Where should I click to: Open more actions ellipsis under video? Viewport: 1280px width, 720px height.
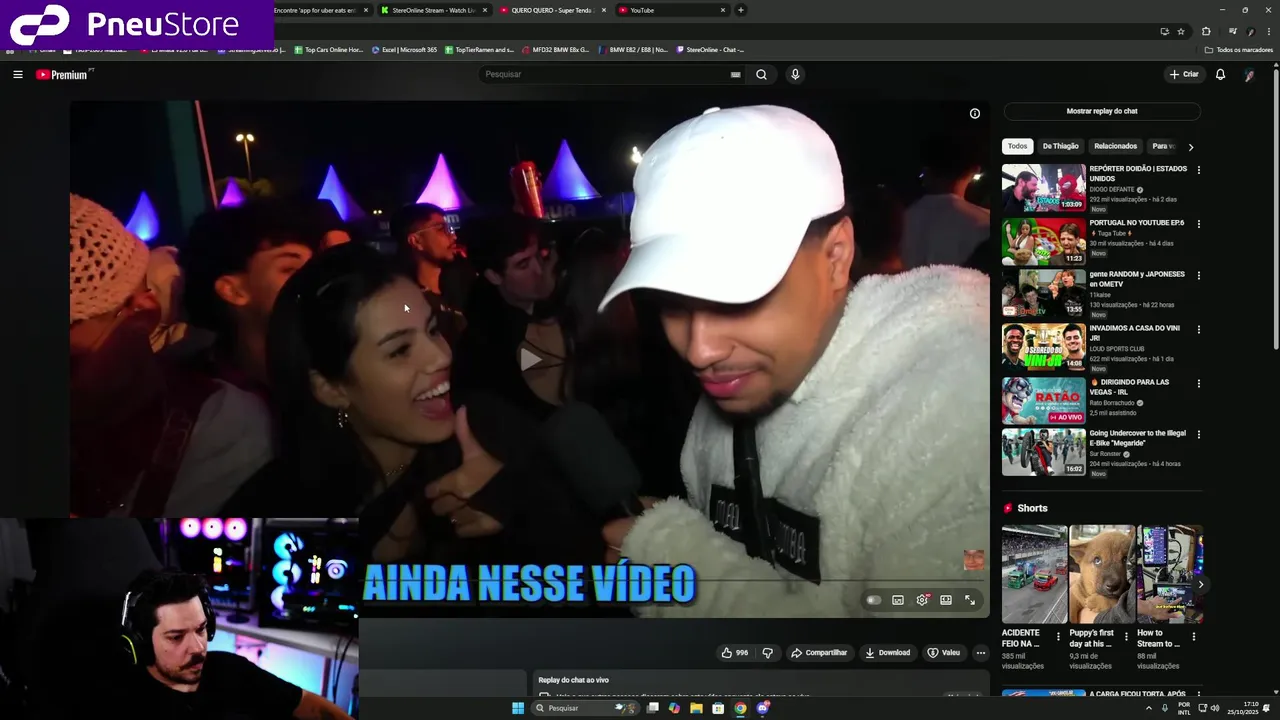[981, 652]
